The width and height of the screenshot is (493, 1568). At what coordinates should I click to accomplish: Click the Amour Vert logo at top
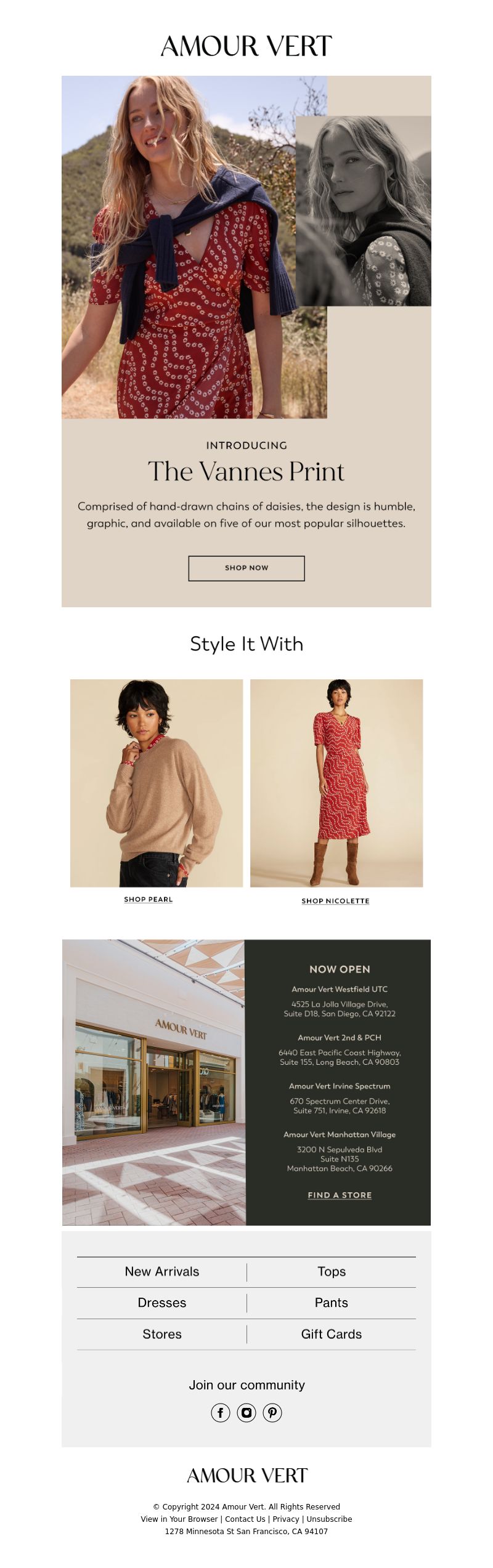click(246, 46)
